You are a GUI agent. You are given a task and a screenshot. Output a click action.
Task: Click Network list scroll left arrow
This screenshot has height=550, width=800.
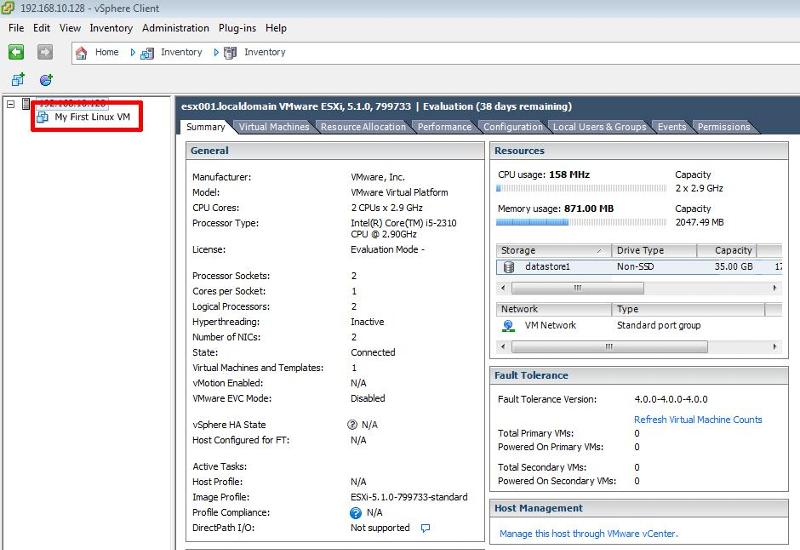(x=504, y=347)
